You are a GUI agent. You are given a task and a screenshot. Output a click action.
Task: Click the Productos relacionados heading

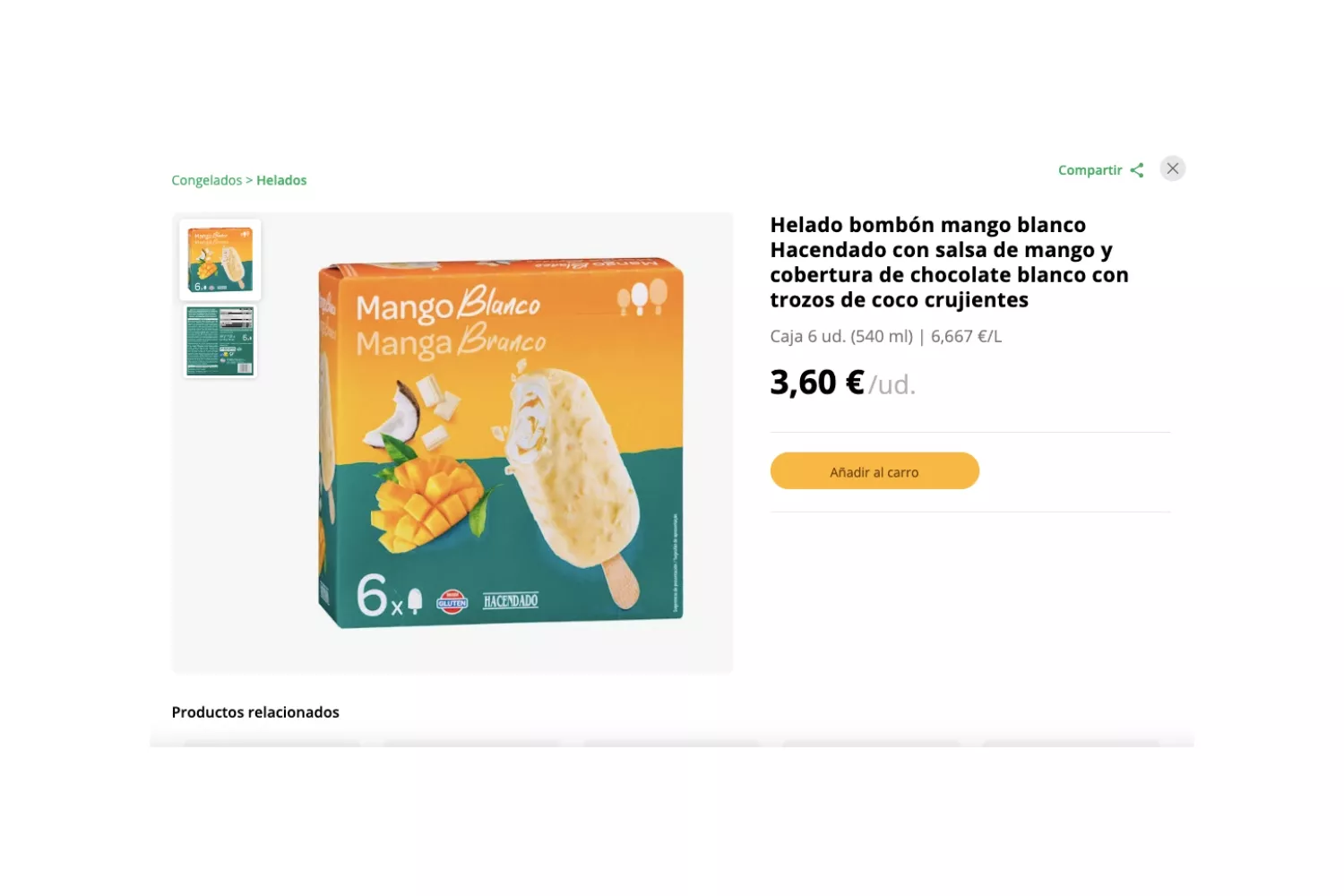tap(255, 712)
